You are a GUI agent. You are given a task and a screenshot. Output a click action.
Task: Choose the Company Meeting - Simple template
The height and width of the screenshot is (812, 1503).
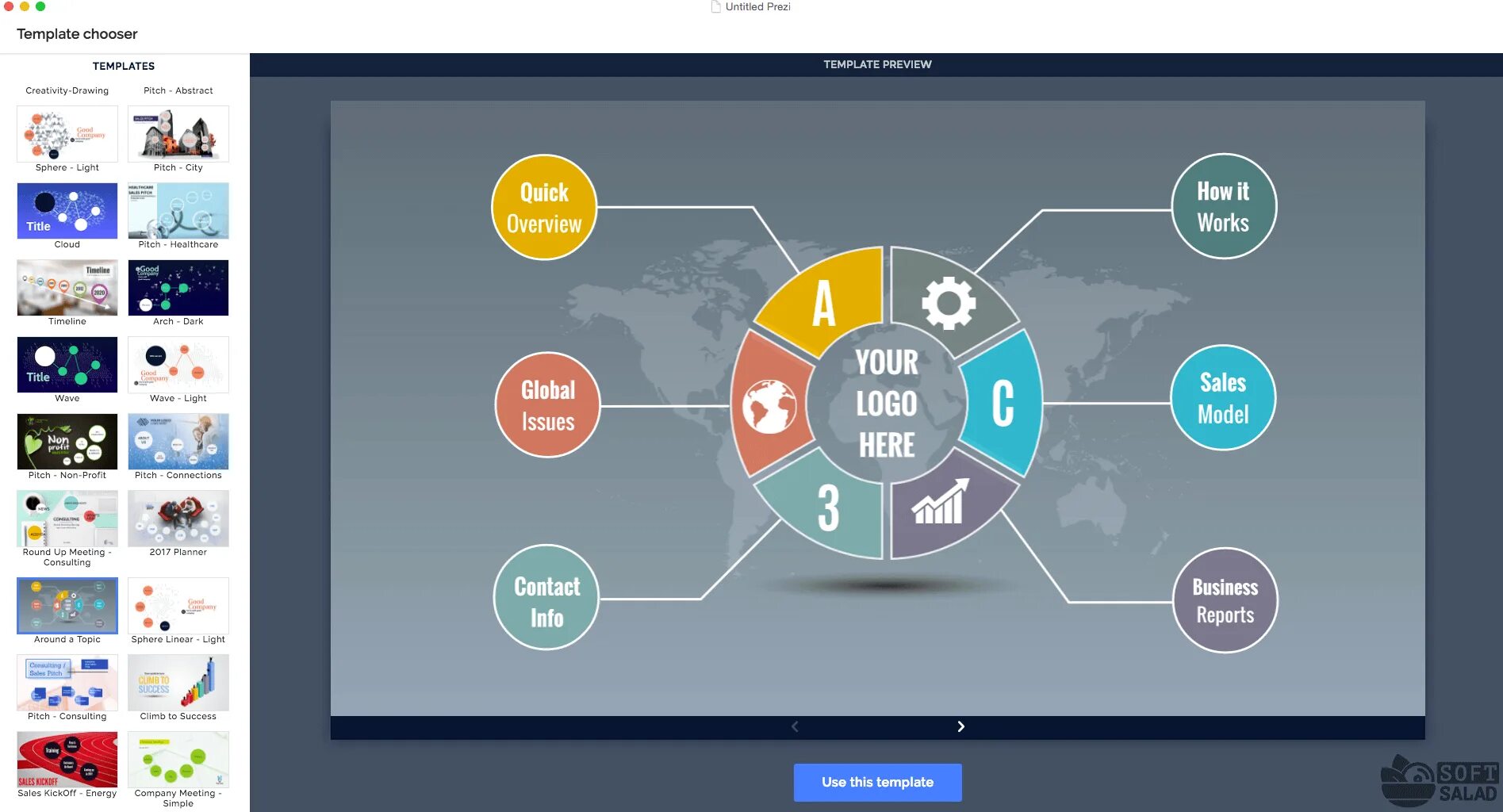click(178, 760)
